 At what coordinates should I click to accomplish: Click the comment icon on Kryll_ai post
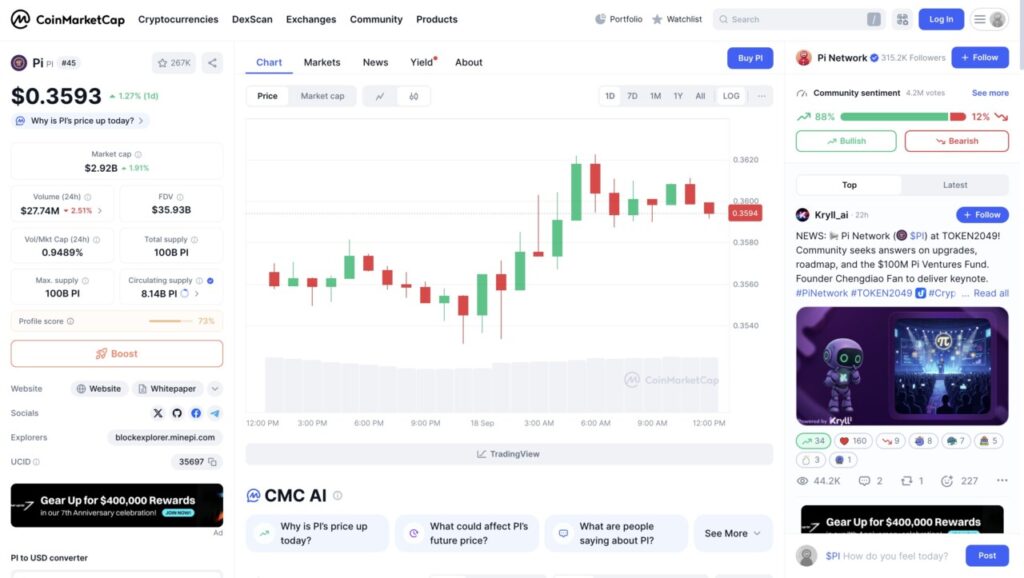point(865,481)
